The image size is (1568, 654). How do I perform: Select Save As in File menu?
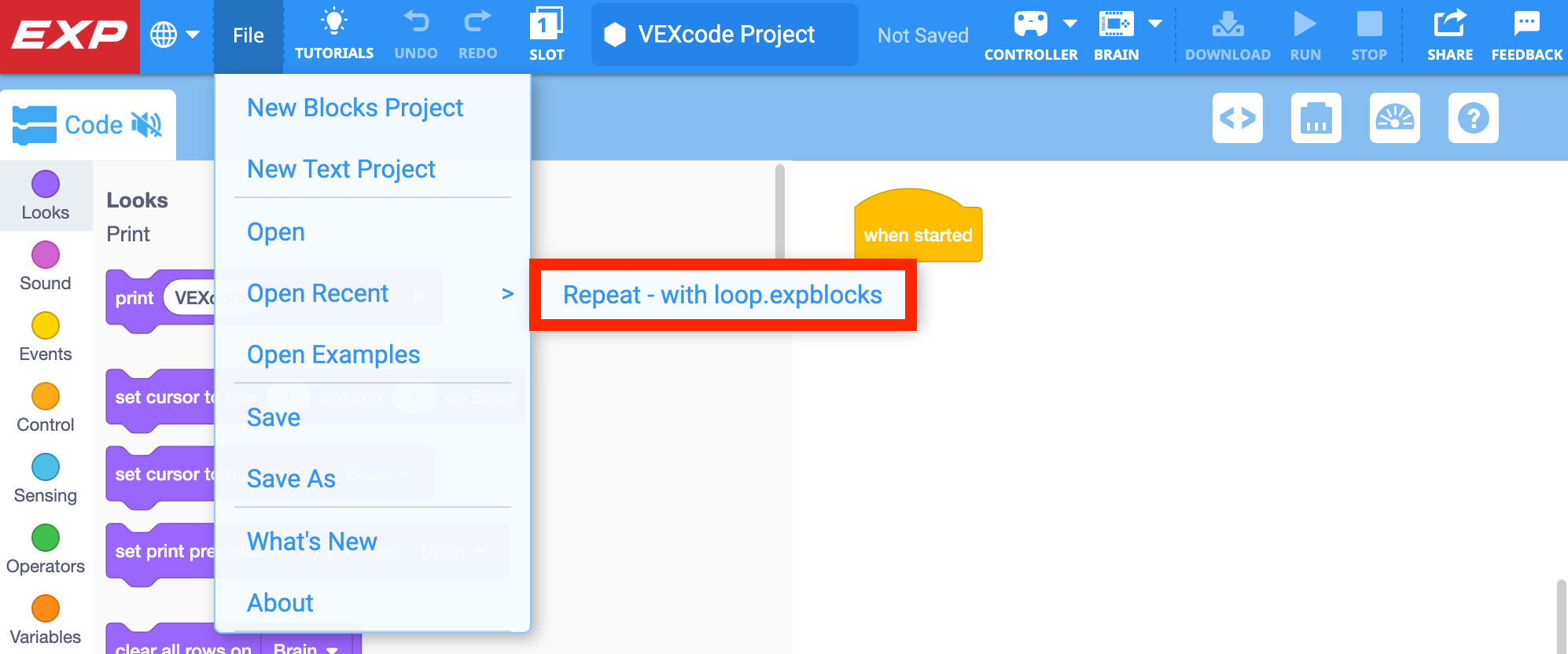tap(291, 479)
